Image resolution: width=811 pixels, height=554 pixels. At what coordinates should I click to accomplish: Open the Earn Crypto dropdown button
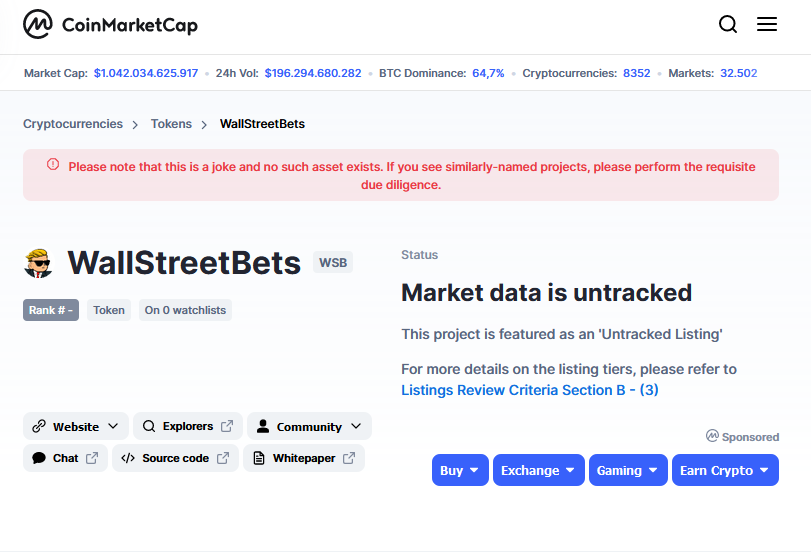(x=725, y=470)
